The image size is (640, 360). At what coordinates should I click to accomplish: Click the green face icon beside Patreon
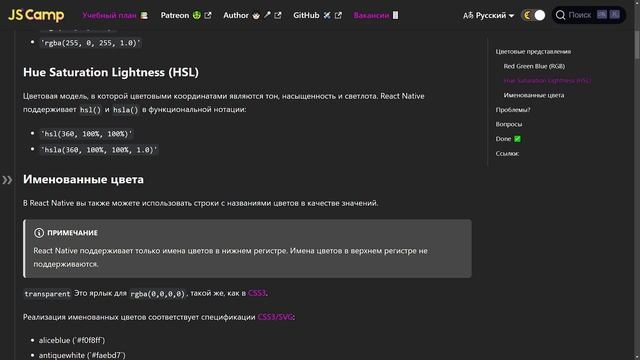pyautogui.click(x=197, y=16)
